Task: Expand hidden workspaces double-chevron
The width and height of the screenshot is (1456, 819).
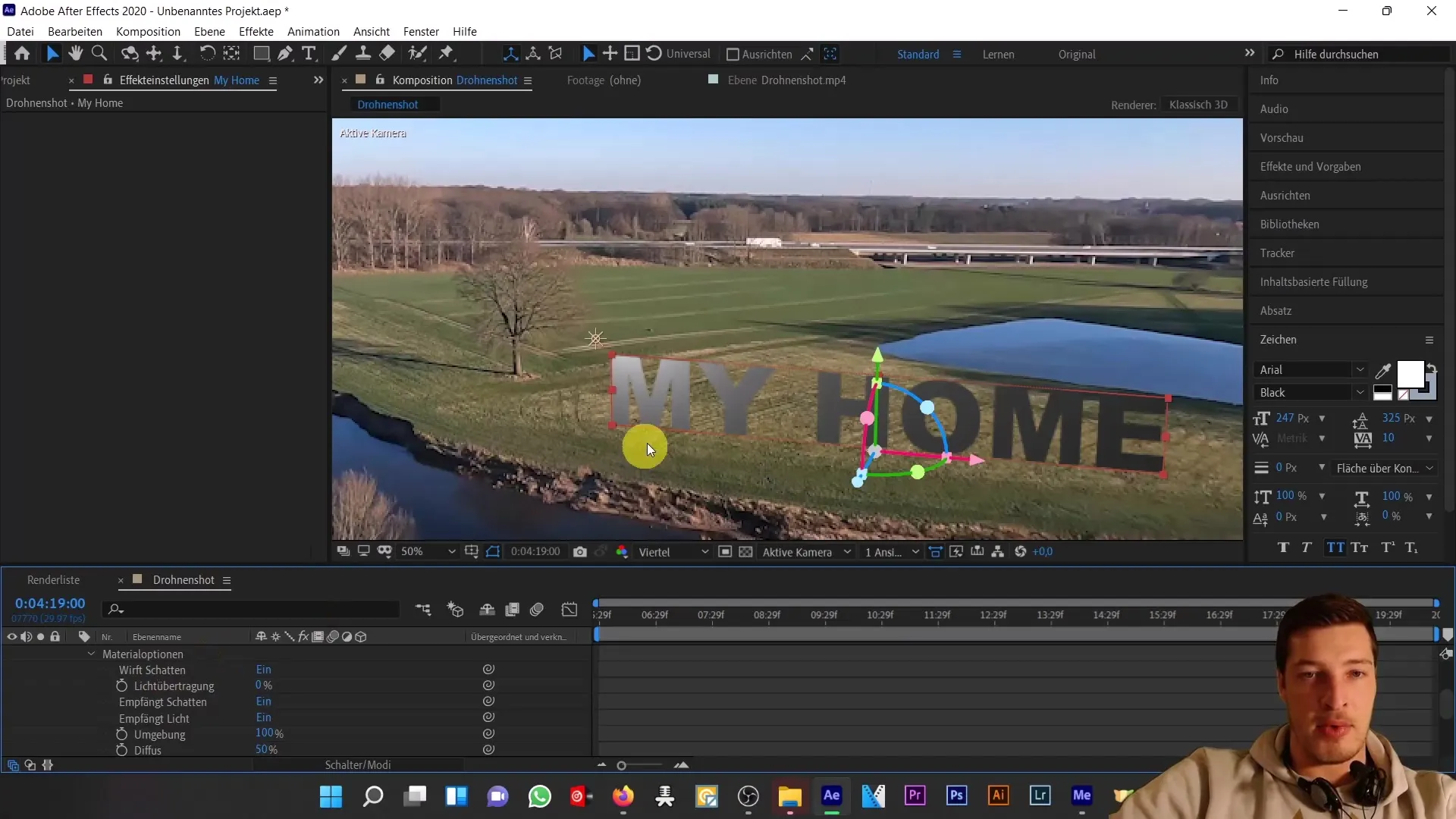Action: pyautogui.click(x=1250, y=53)
